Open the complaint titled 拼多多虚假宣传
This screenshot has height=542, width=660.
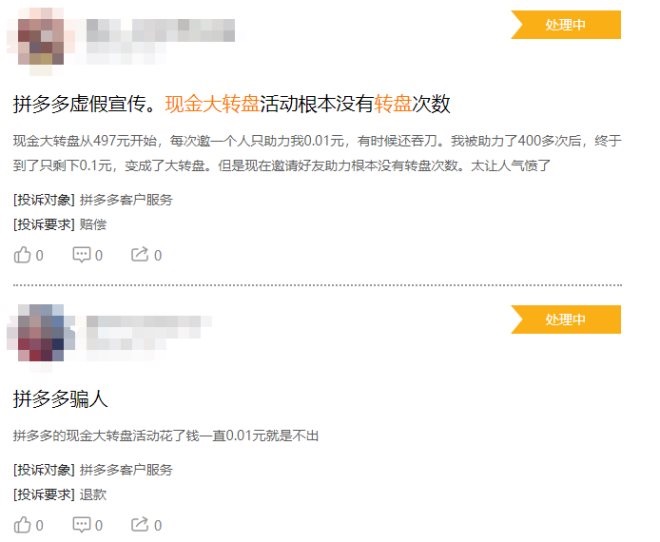click(232, 104)
